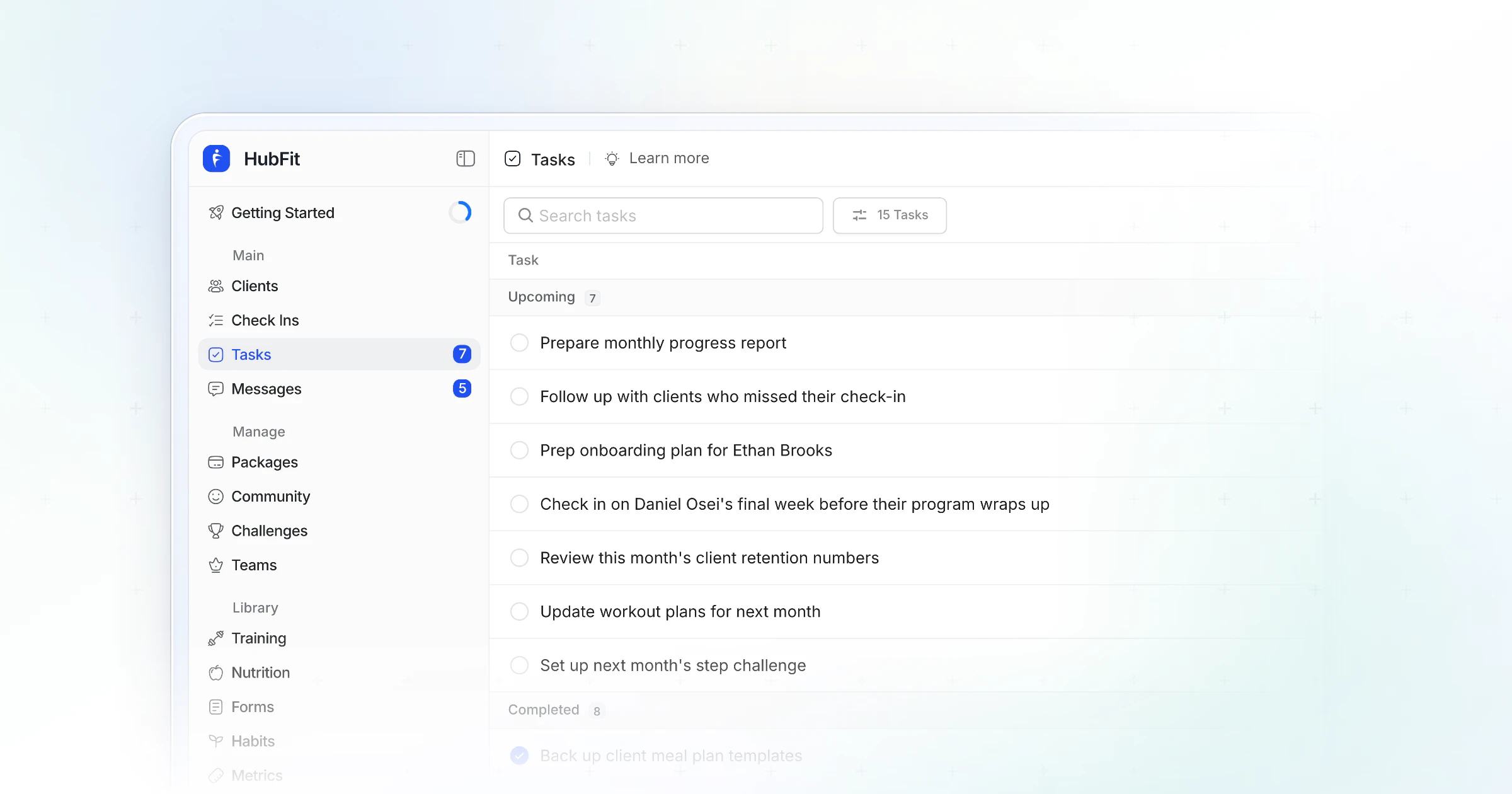Open task text Update workout plans for next month
1512x794 pixels.
[680, 612]
